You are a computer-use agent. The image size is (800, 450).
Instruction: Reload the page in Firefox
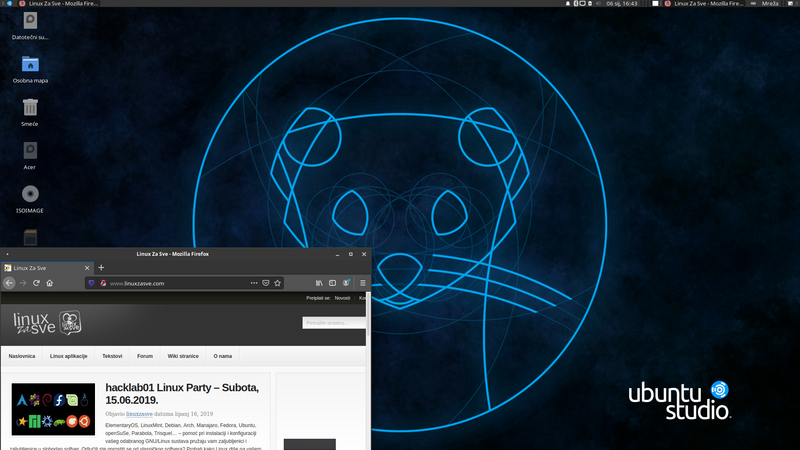point(36,283)
